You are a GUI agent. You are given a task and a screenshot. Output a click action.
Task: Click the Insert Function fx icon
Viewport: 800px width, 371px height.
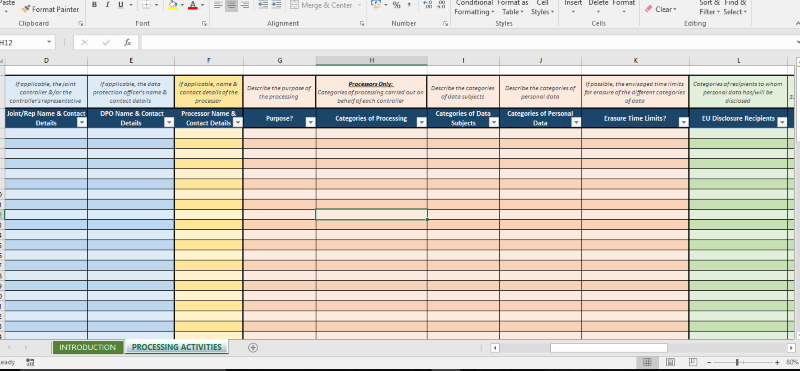click(x=128, y=43)
